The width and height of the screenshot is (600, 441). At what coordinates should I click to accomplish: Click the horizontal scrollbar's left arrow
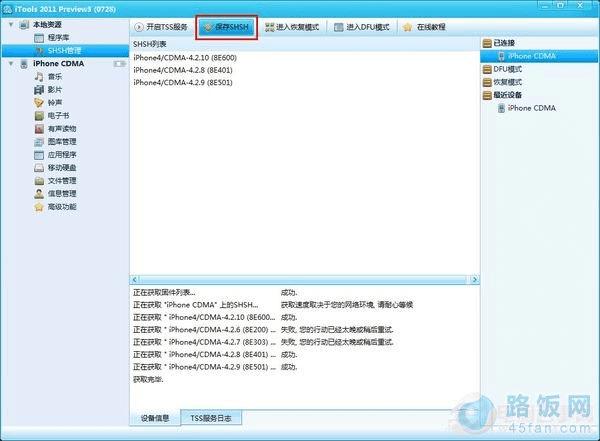(134, 280)
